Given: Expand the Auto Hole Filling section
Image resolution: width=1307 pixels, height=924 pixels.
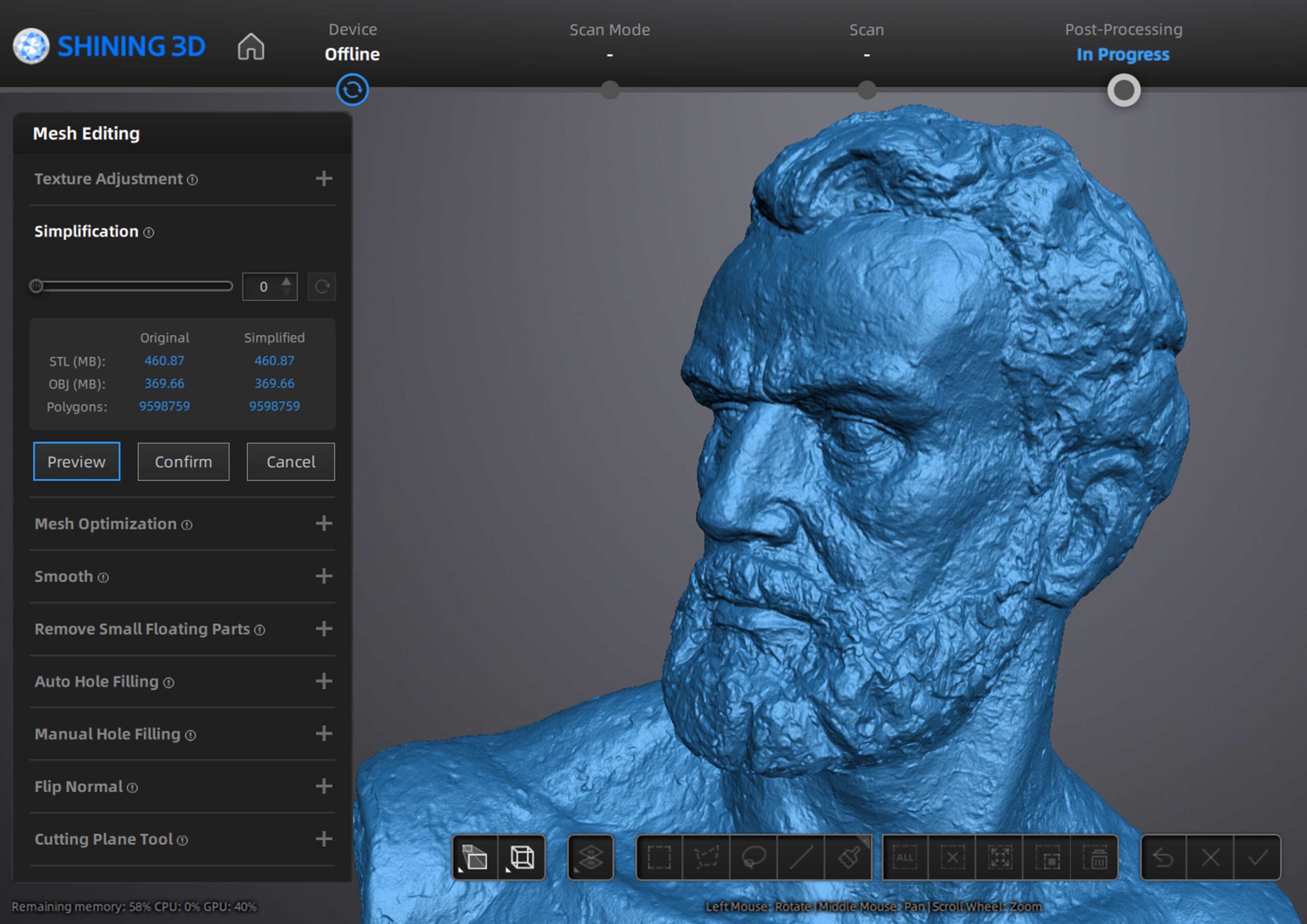Looking at the screenshot, I should click(324, 681).
